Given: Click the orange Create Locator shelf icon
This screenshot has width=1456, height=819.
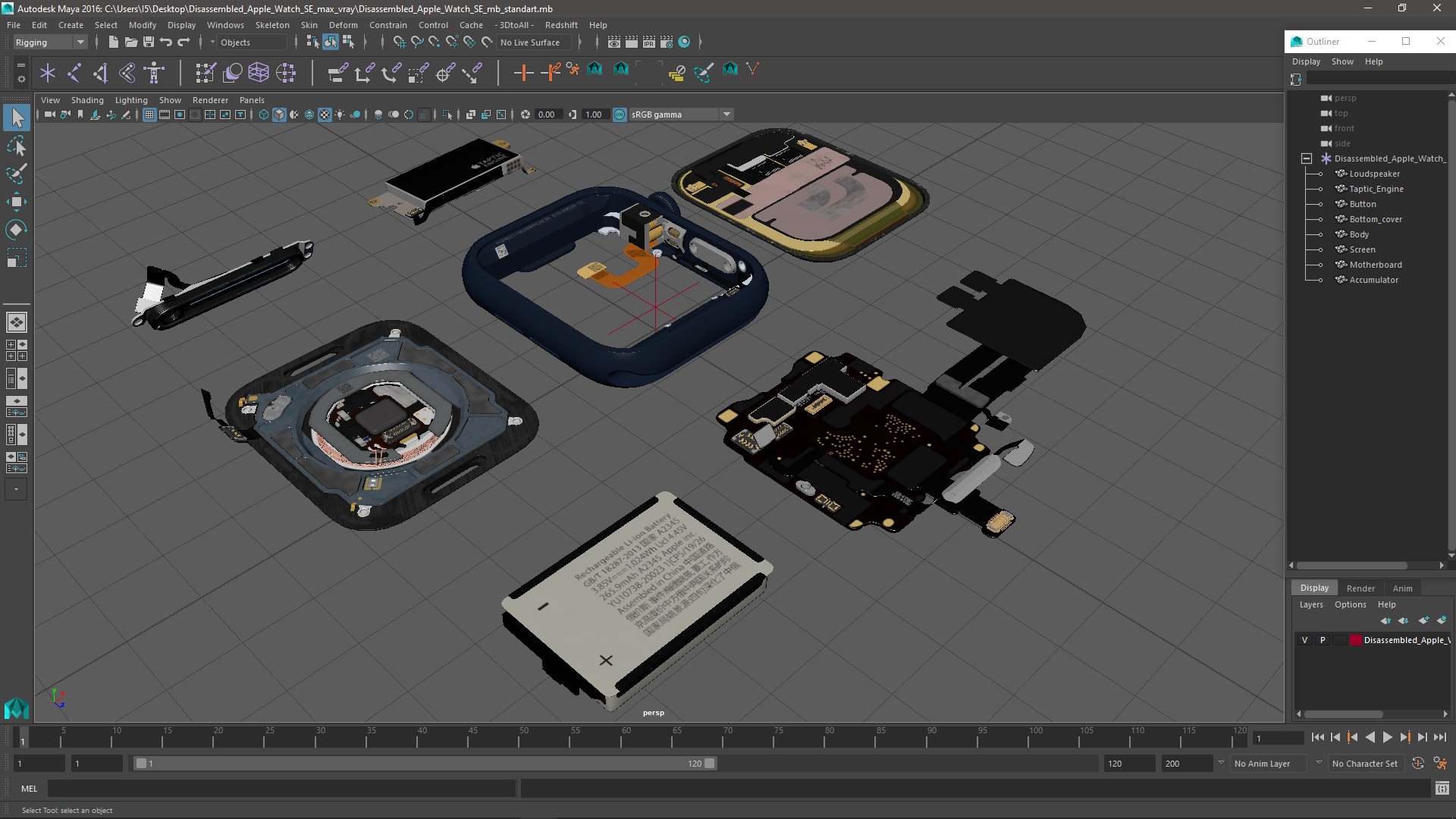Looking at the screenshot, I should (x=523, y=73).
